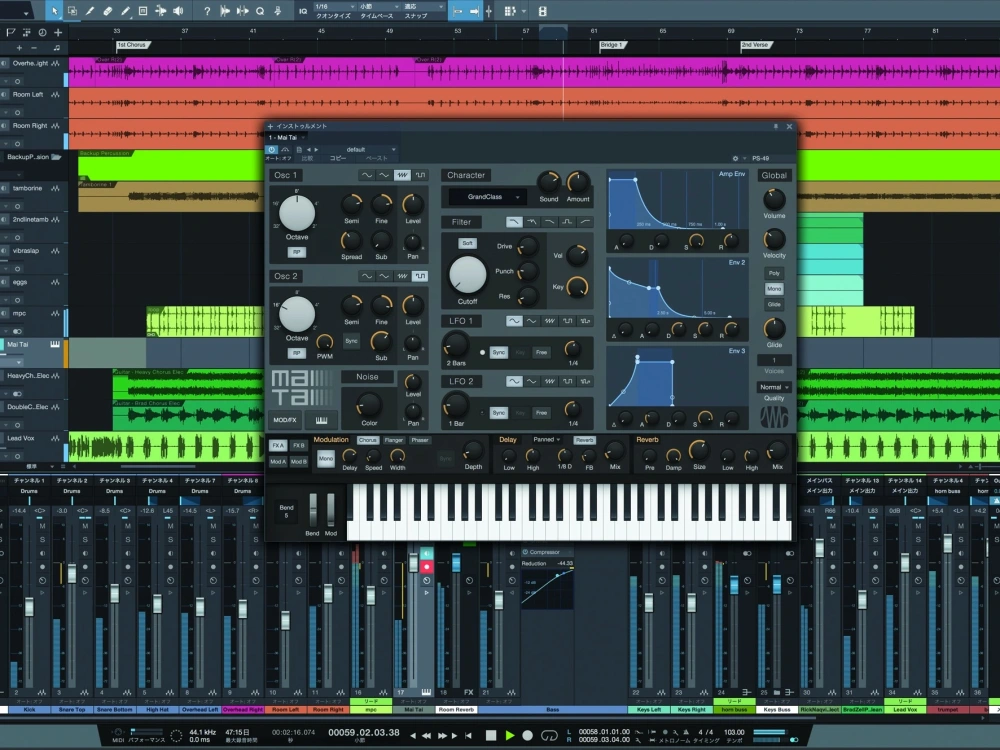Select the Phaser modulation tab

[x=420, y=440]
